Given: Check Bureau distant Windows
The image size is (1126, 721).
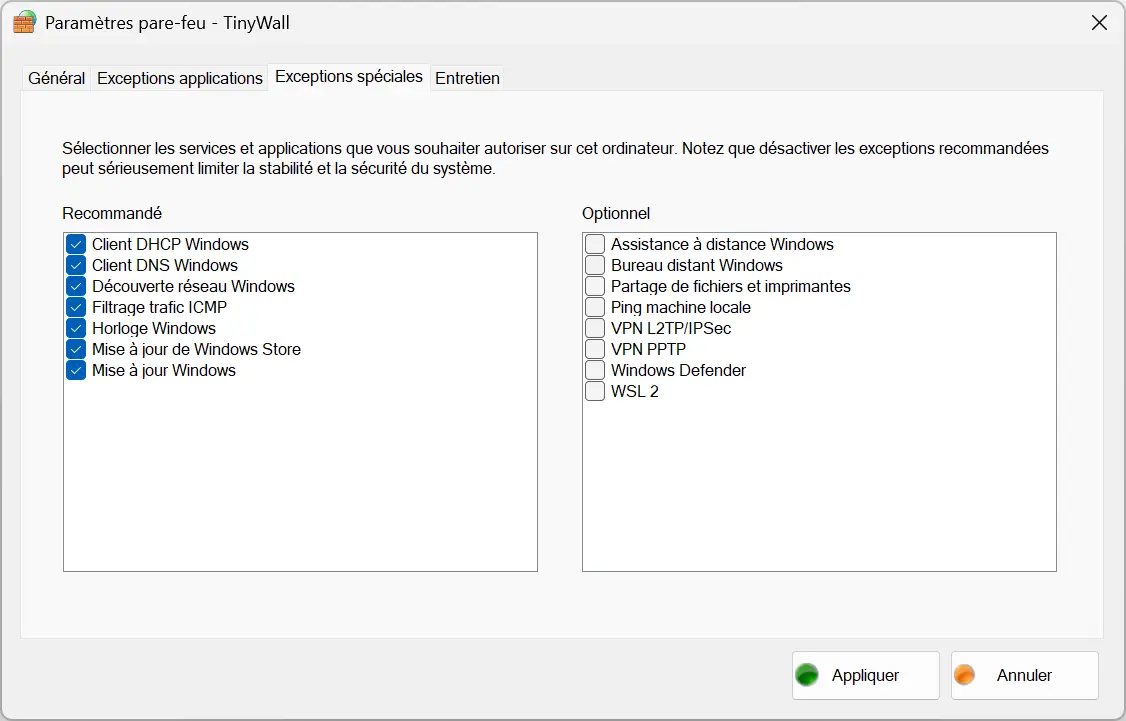Looking at the screenshot, I should (595, 265).
